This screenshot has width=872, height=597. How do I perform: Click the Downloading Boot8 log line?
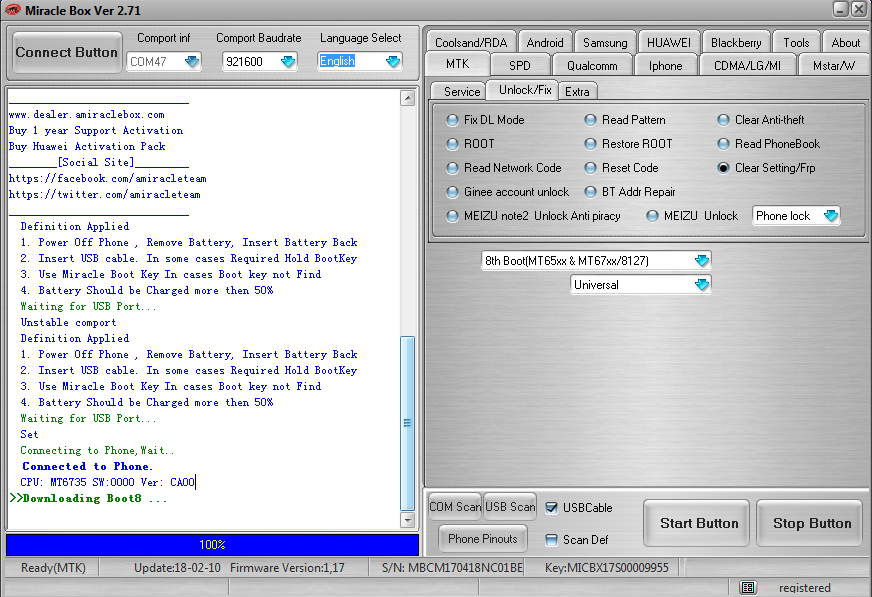[88, 499]
